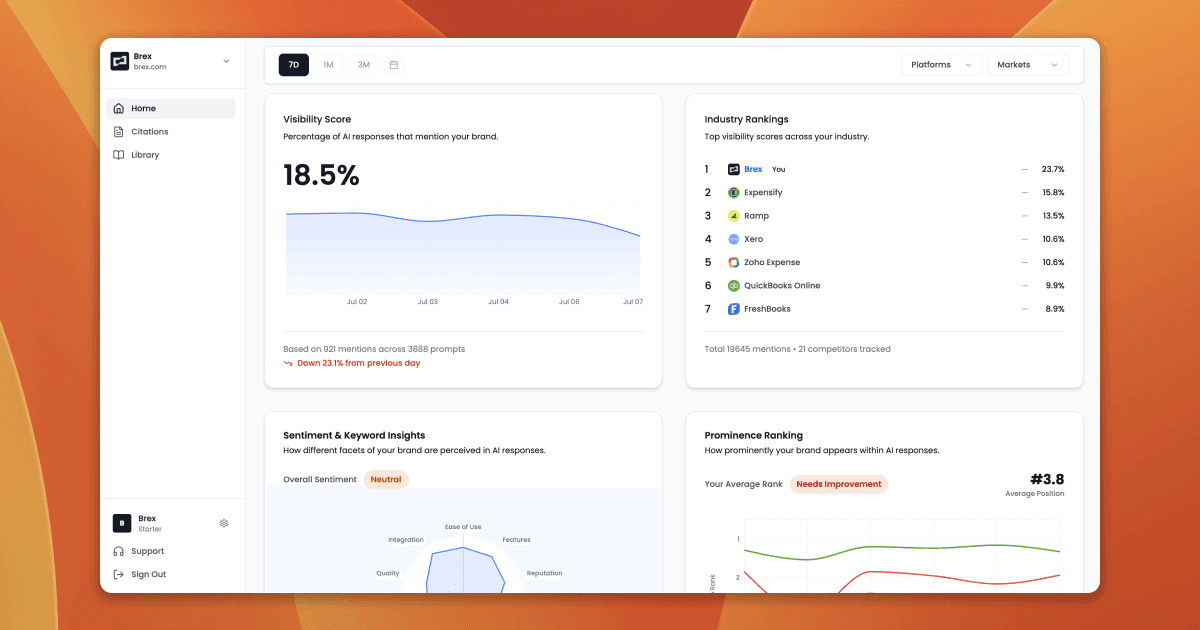Open the Platforms dropdown
The width and height of the screenshot is (1200, 630).
tap(941, 65)
